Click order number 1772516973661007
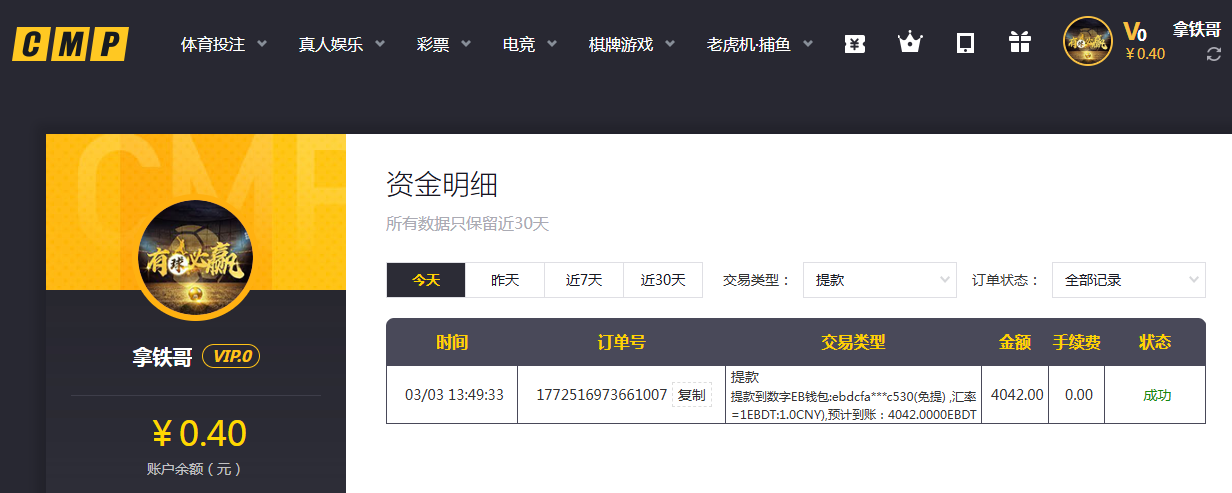This screenshot has width=1232, height=493. click(602, 395)
